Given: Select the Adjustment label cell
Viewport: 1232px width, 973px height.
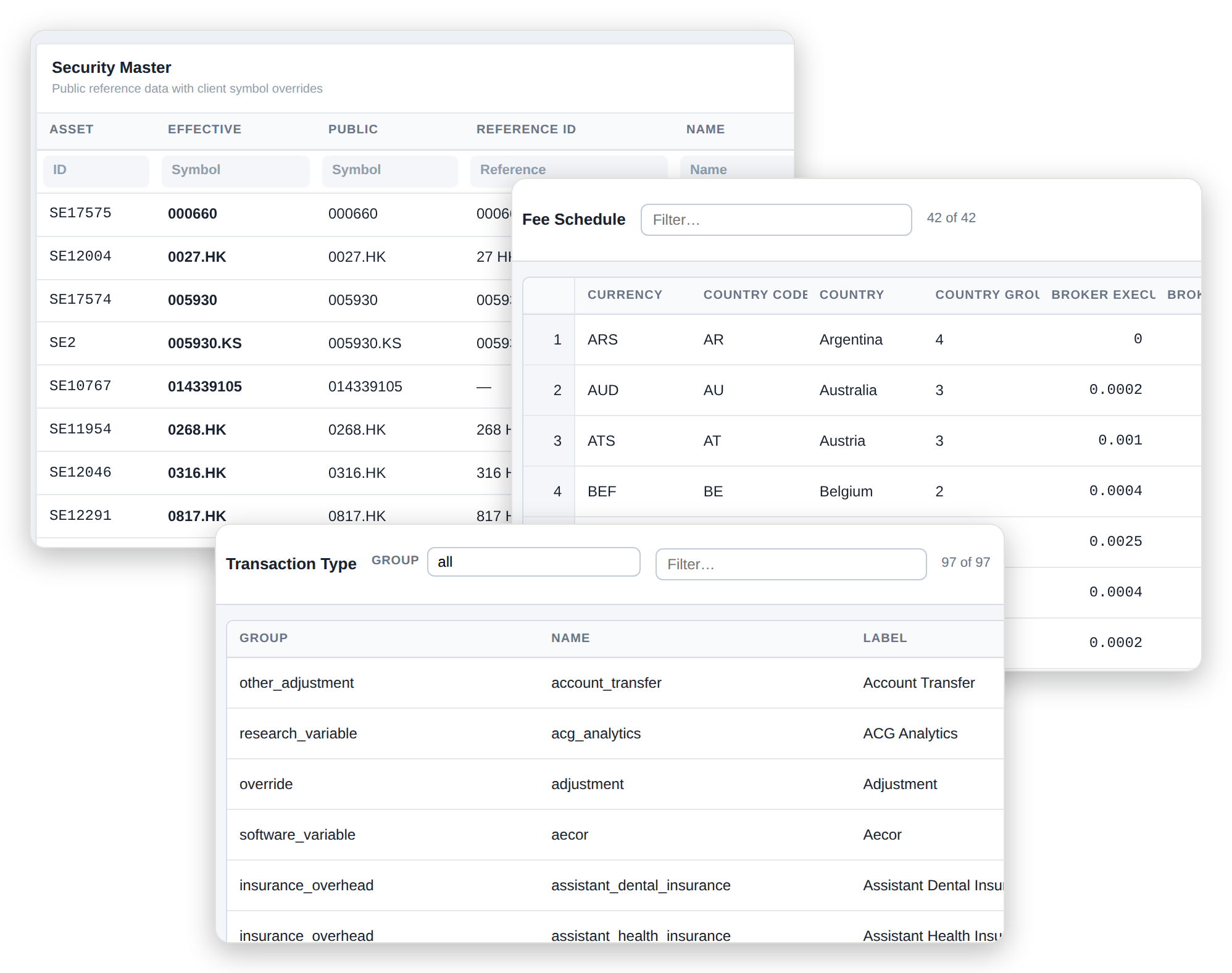Looking at the screenshot, I should (x=900, y=784).
